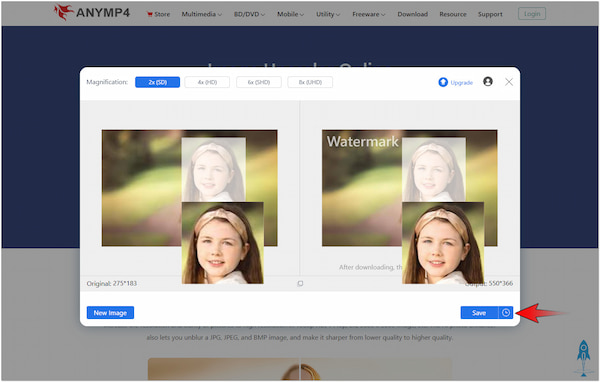Click the rocket back-to-top icon

pos(583,358)
